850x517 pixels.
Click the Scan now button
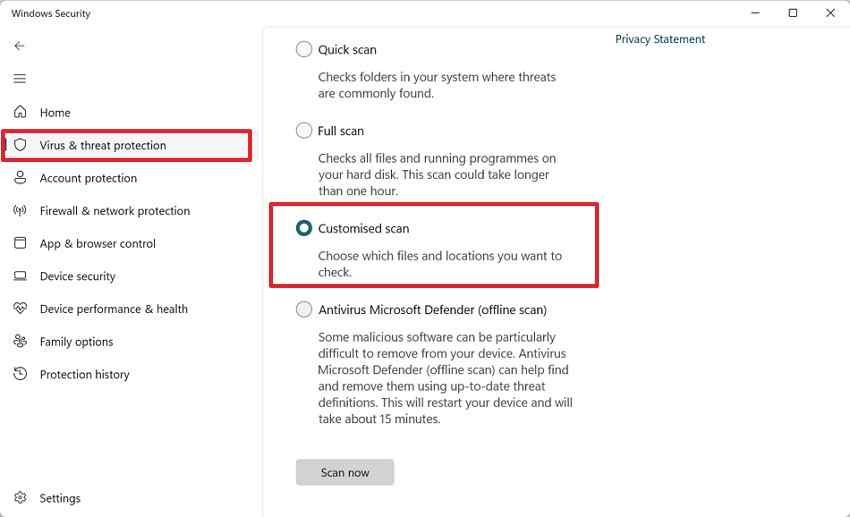[345, 472]
